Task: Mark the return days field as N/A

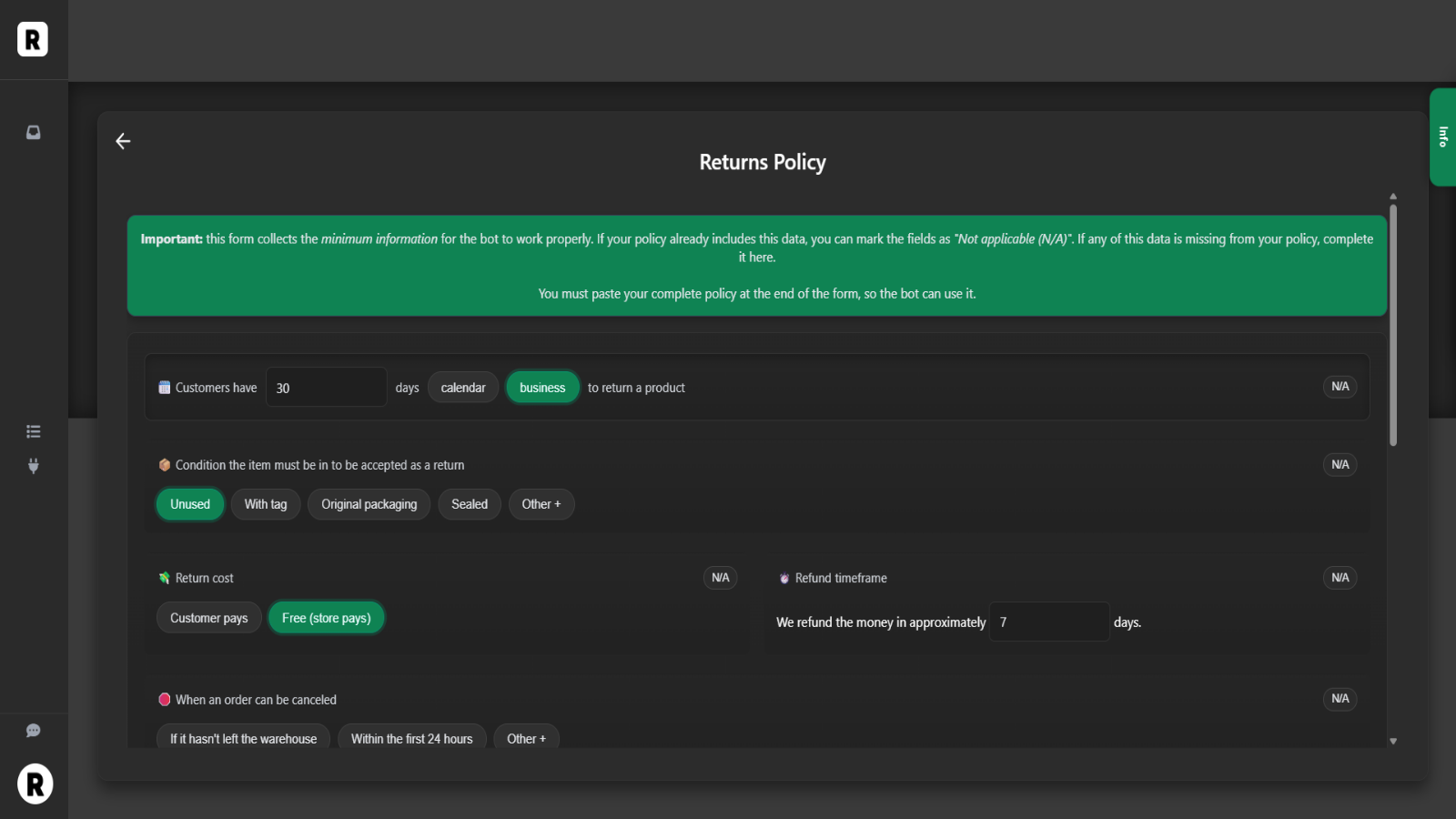Action: 1339,386
